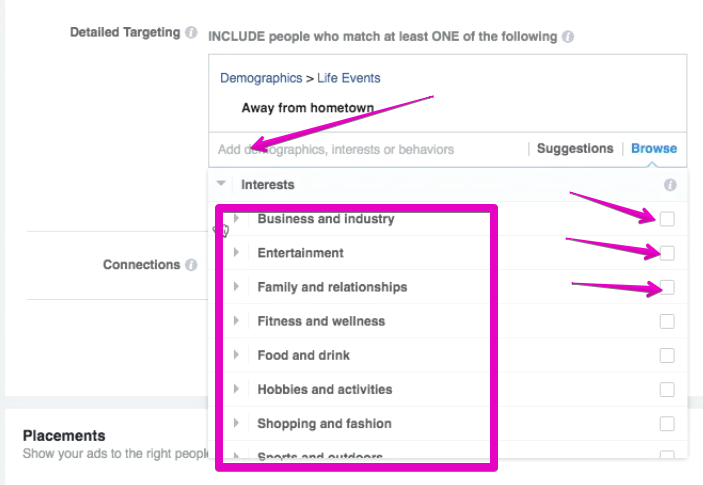Follow the Life Events breadcrumb link
Screen dimensions: 703x485
click(348, 78)
